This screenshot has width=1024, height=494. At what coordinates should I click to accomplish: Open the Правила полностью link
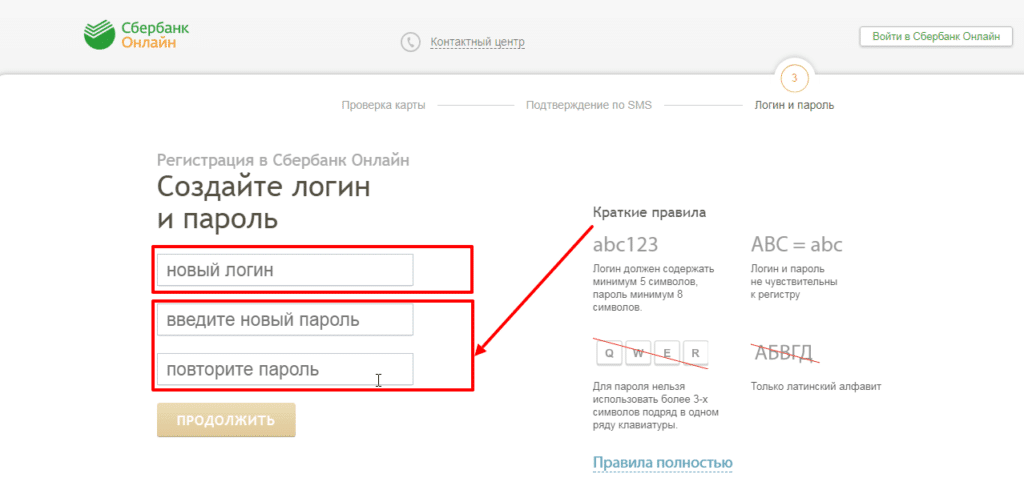(663, 463)
